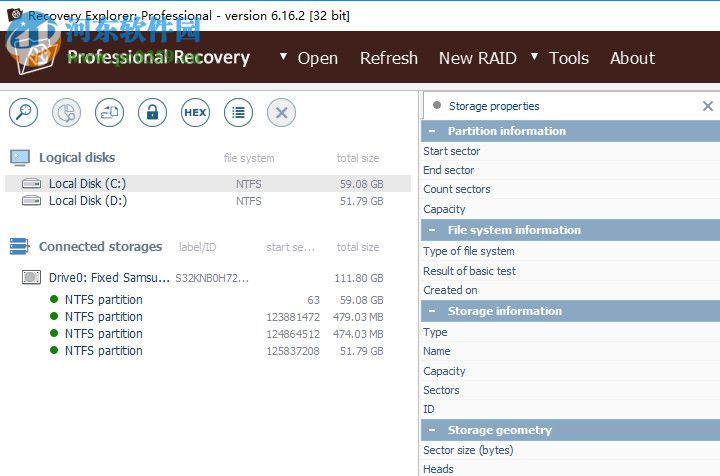Select Local Disk (C:) row
The height and width of the screenshot is (476, 720).
(208, 184)
